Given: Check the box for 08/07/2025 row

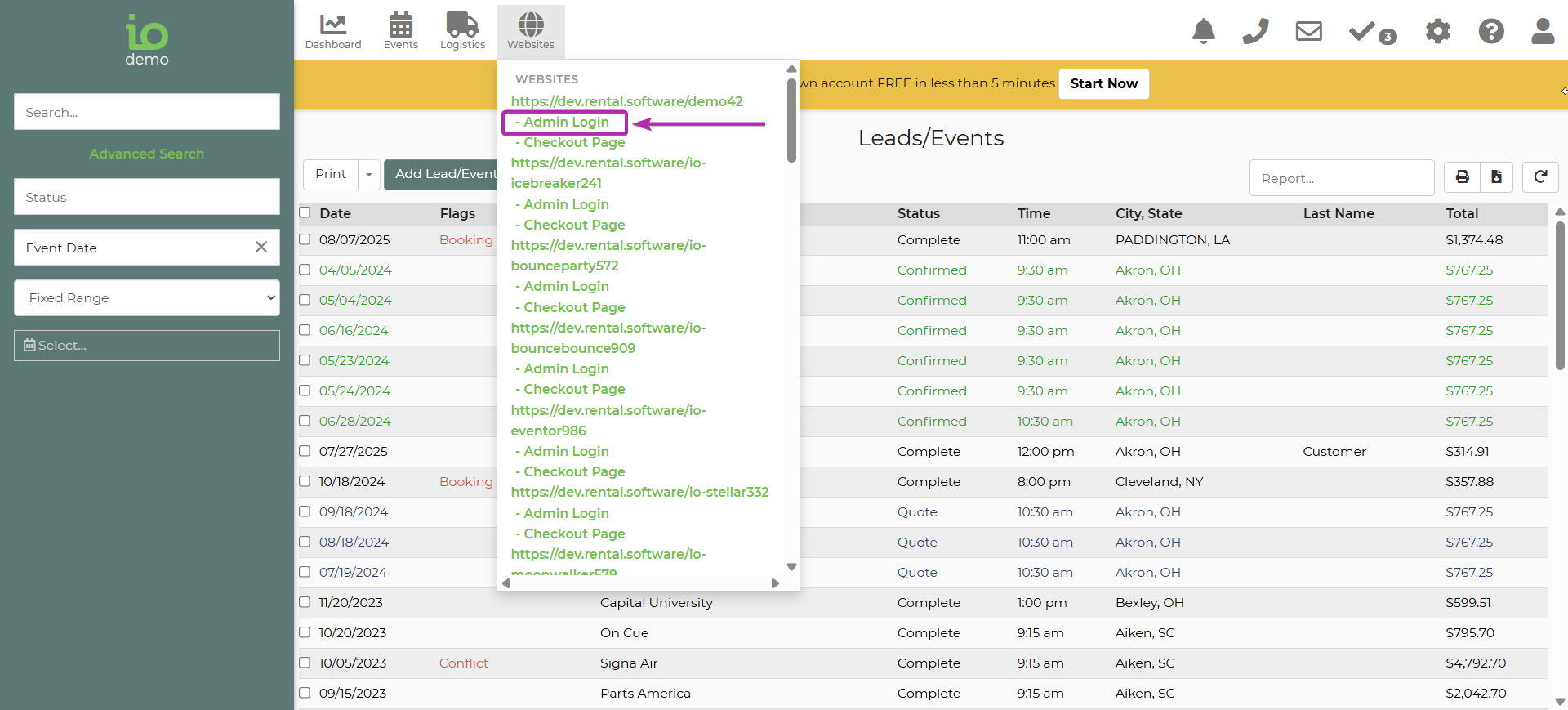Looking at the screenshot, I should 305,239.
